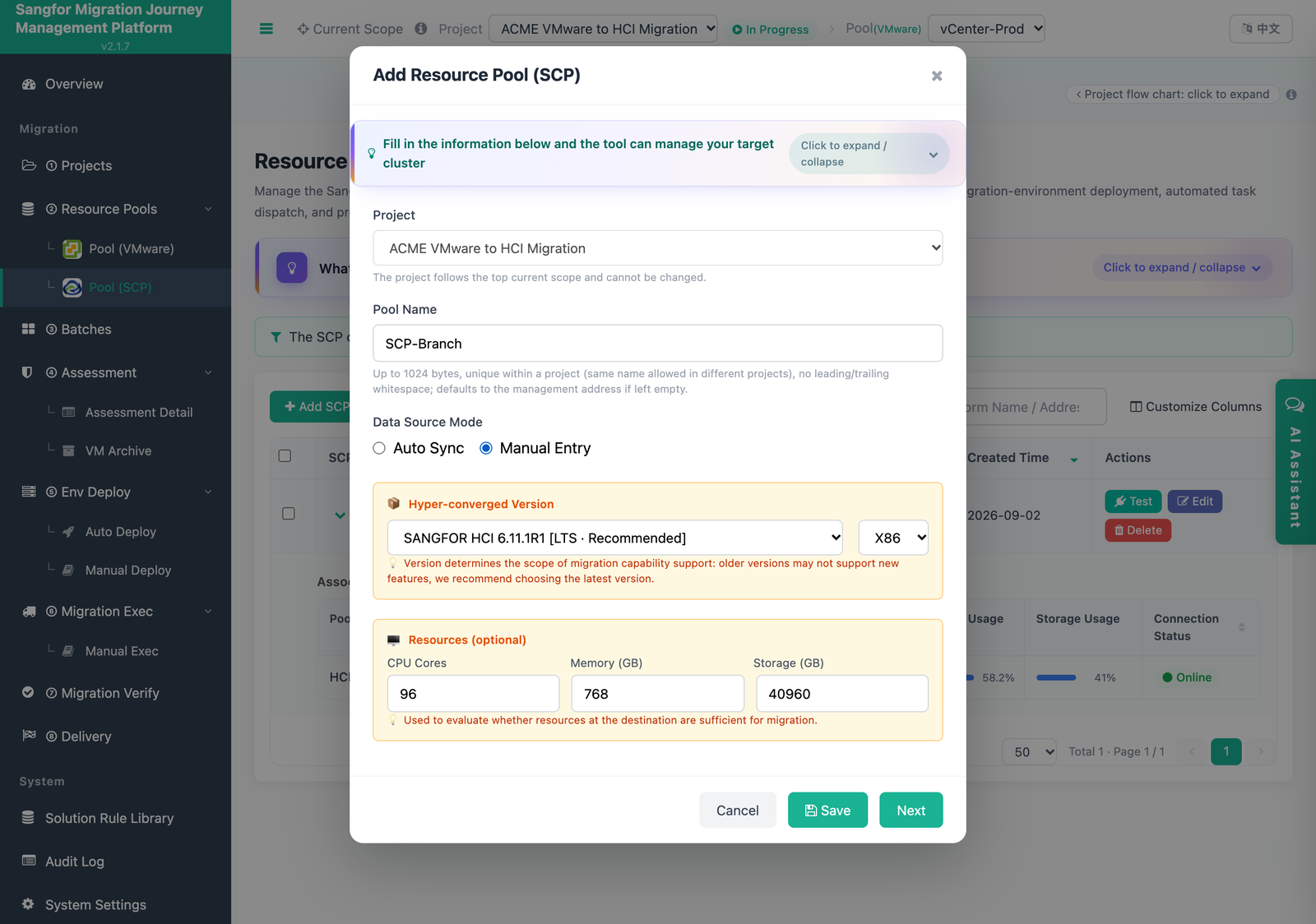Expand the SCP pool table row
Image resolution: width=1316 pixels, height=924 pixels.
pyautogui.click(x=340, y=515)
